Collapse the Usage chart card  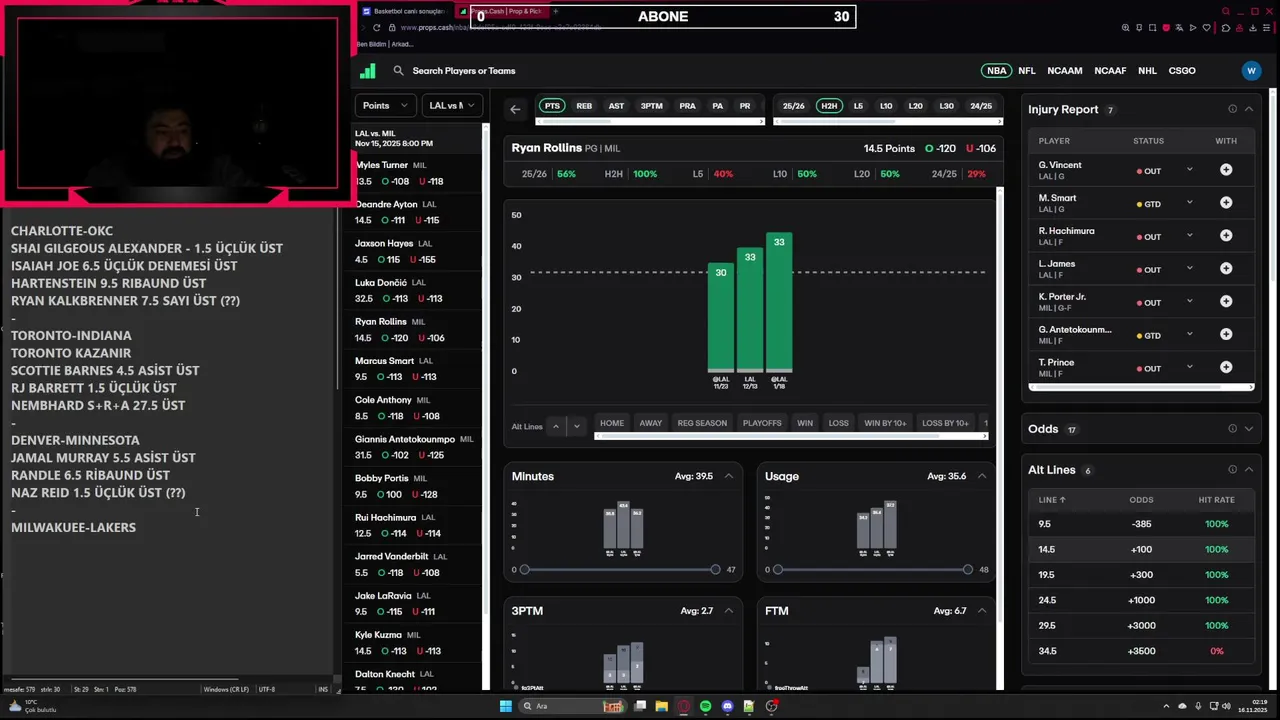(x=982, y=476)
